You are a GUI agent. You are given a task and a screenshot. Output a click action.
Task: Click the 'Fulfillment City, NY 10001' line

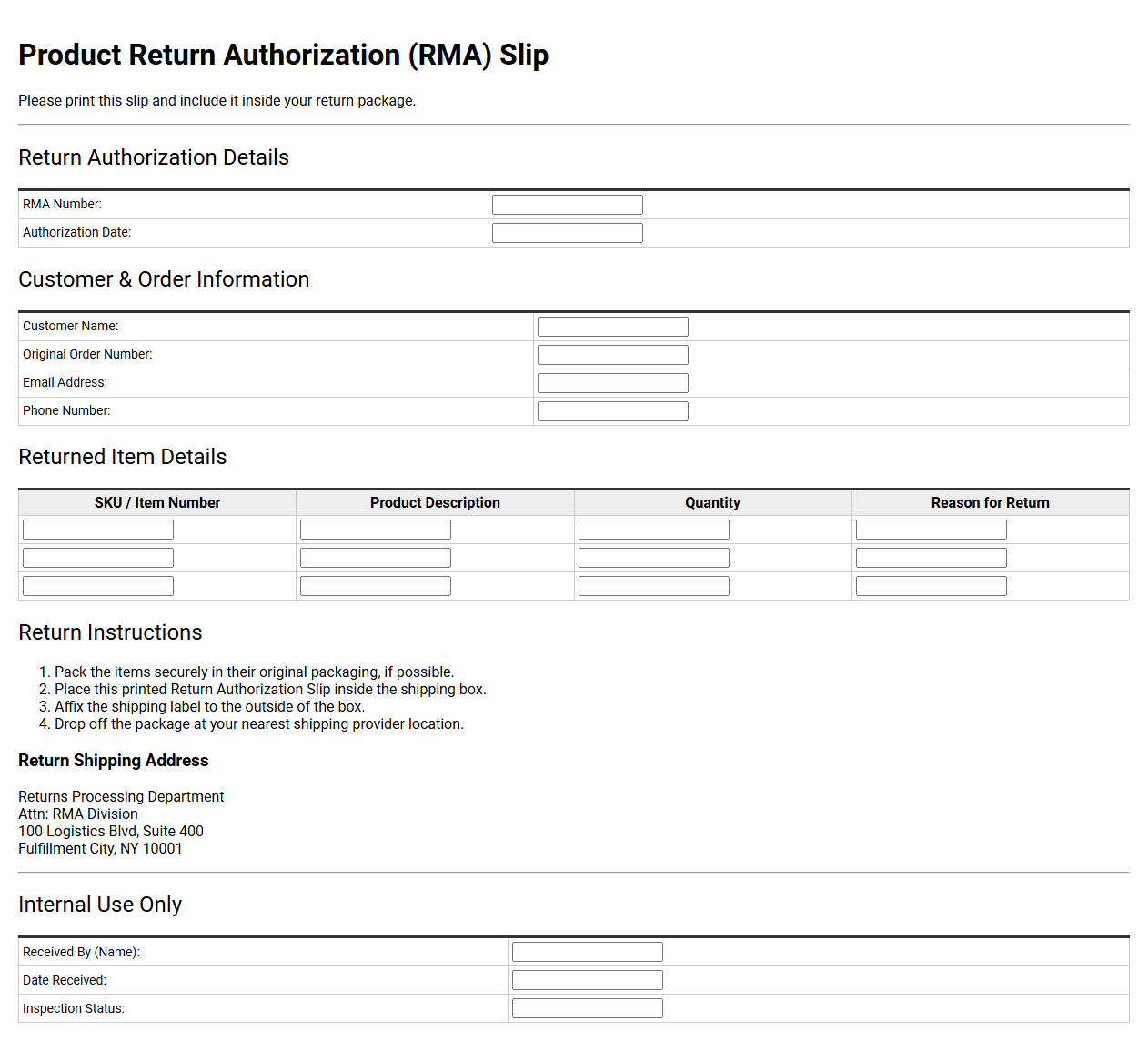click(x=100, y=849)
